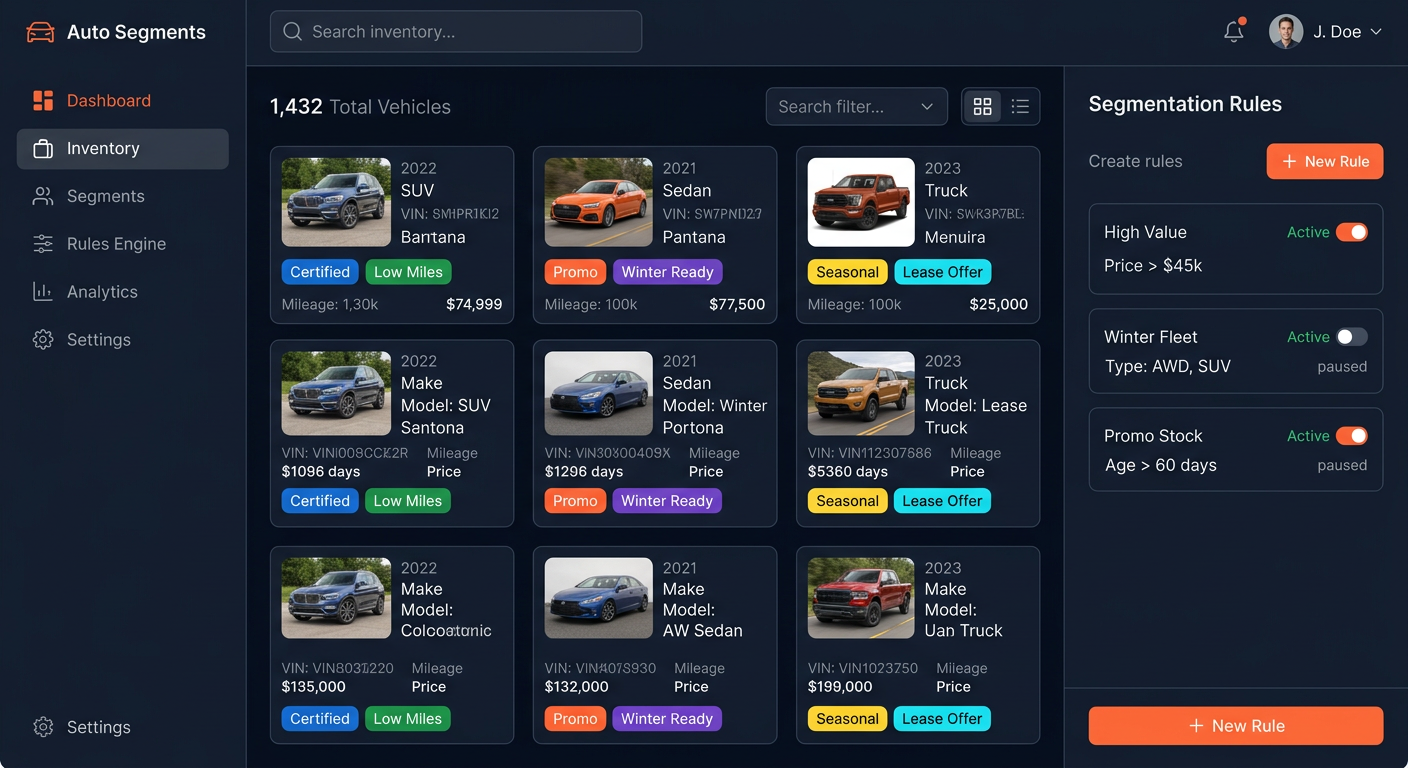Viewport: 1408px width, 768px height.
Task: Open the orange Lease Truck thumbnail
Action: [x=861, y=393]
